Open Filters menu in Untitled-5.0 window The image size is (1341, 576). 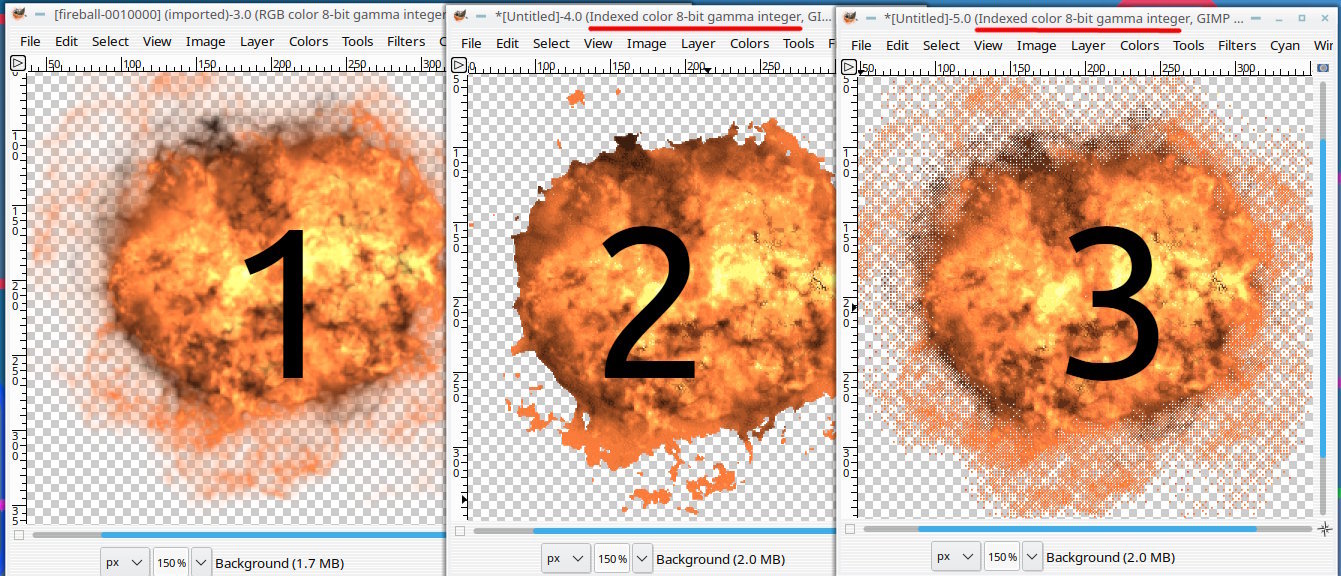tap(1237, 45)
